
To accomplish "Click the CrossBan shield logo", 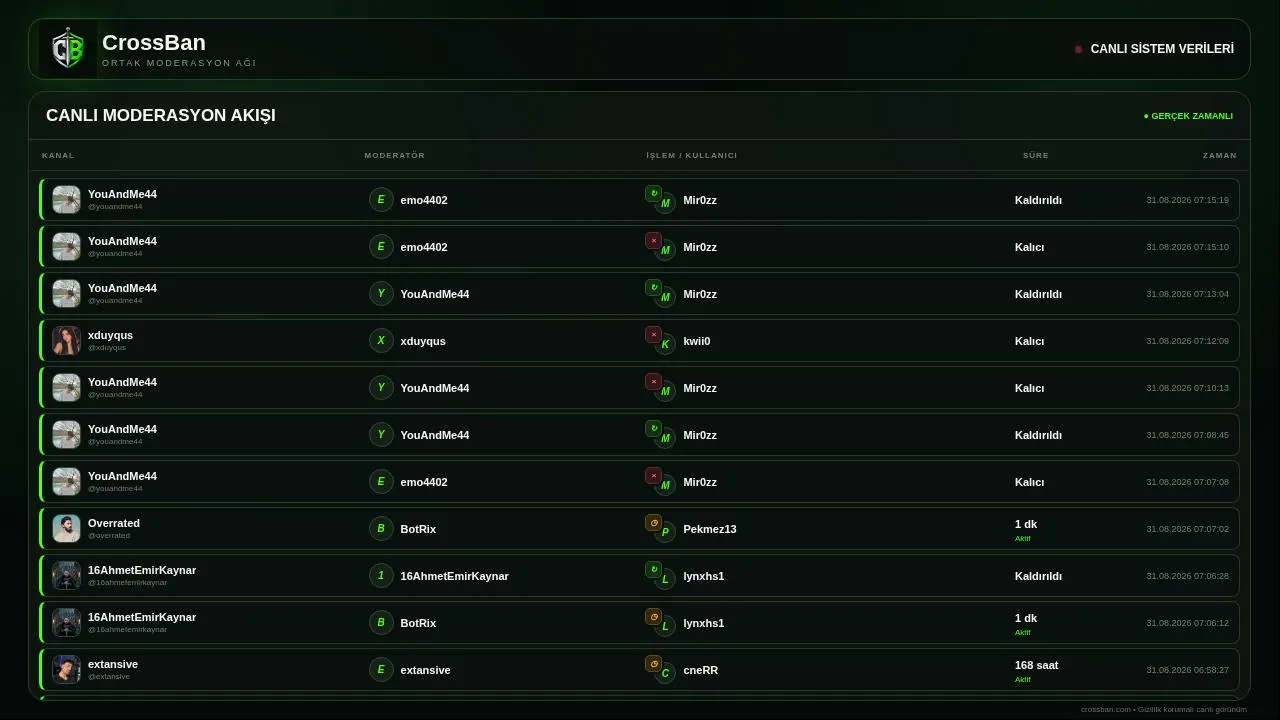I will [x=67, y=49].
